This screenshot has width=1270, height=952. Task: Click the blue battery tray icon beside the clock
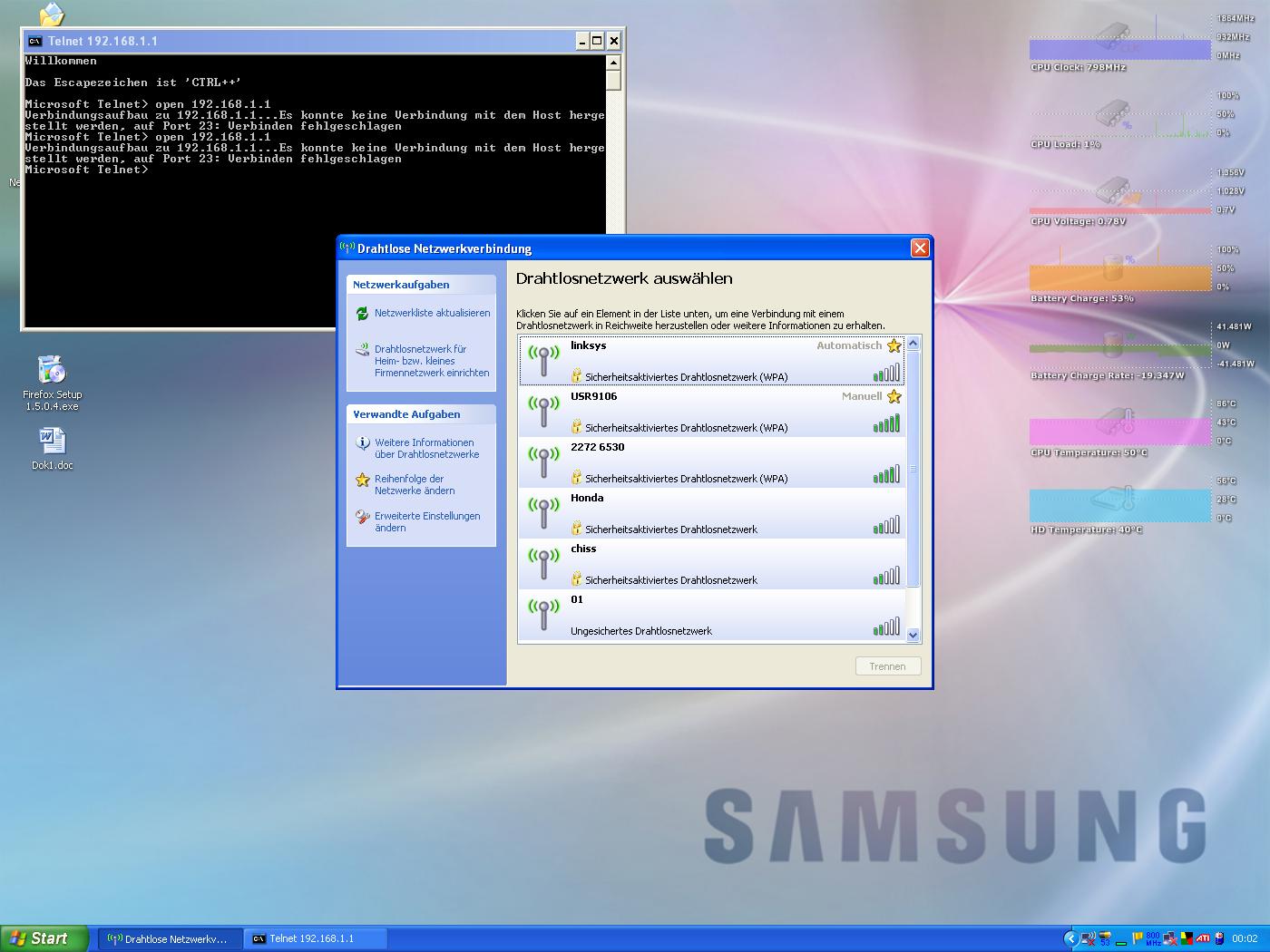coord(1219,938)
